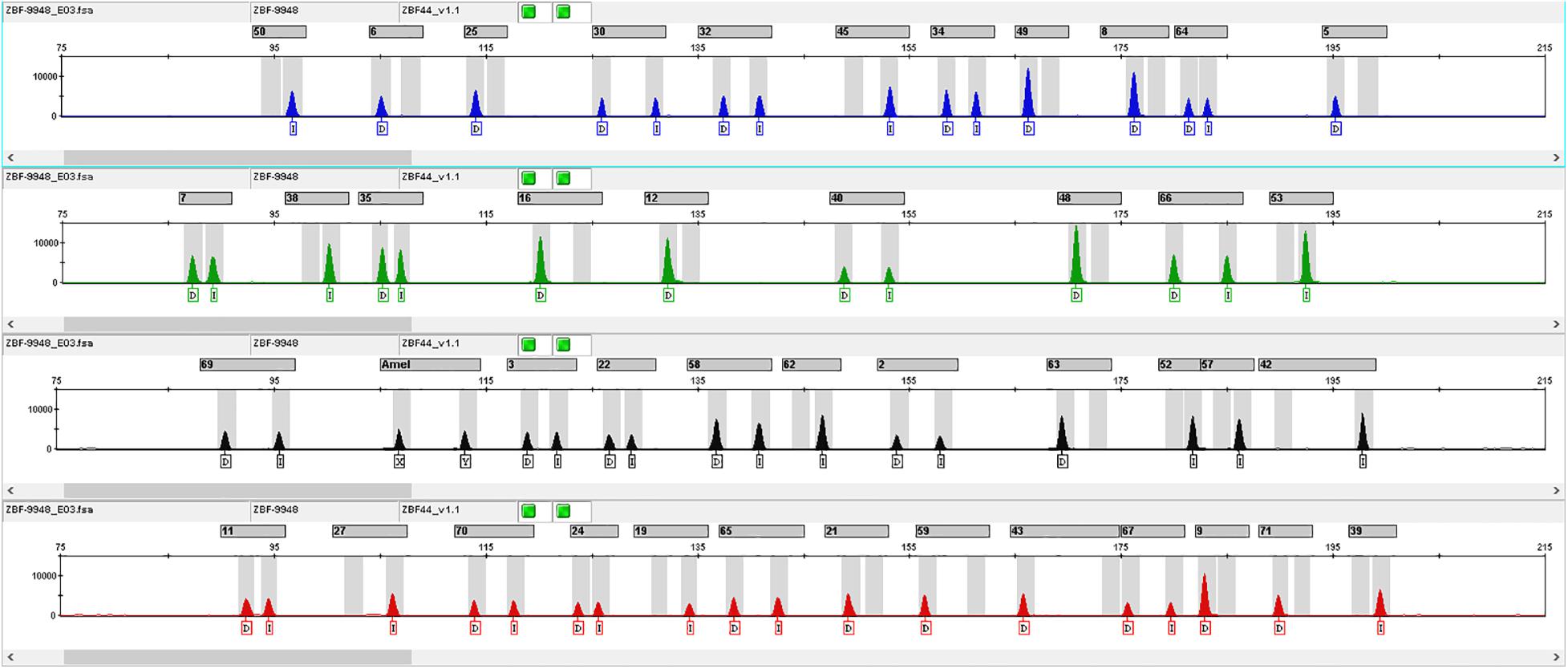This screenshot has width=1568, height=669.
Task: Click the I allele call under marker 42
Action: pyautogui.click(x=1363, y=461)
